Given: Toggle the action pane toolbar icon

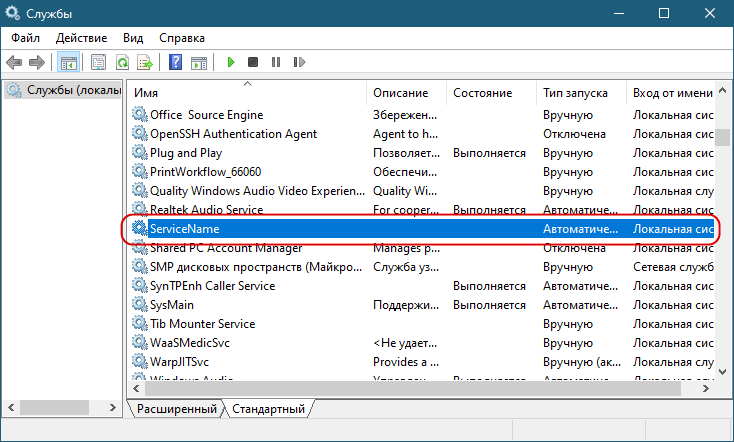Looking at the screenshot, I should (x=199, y=62).
